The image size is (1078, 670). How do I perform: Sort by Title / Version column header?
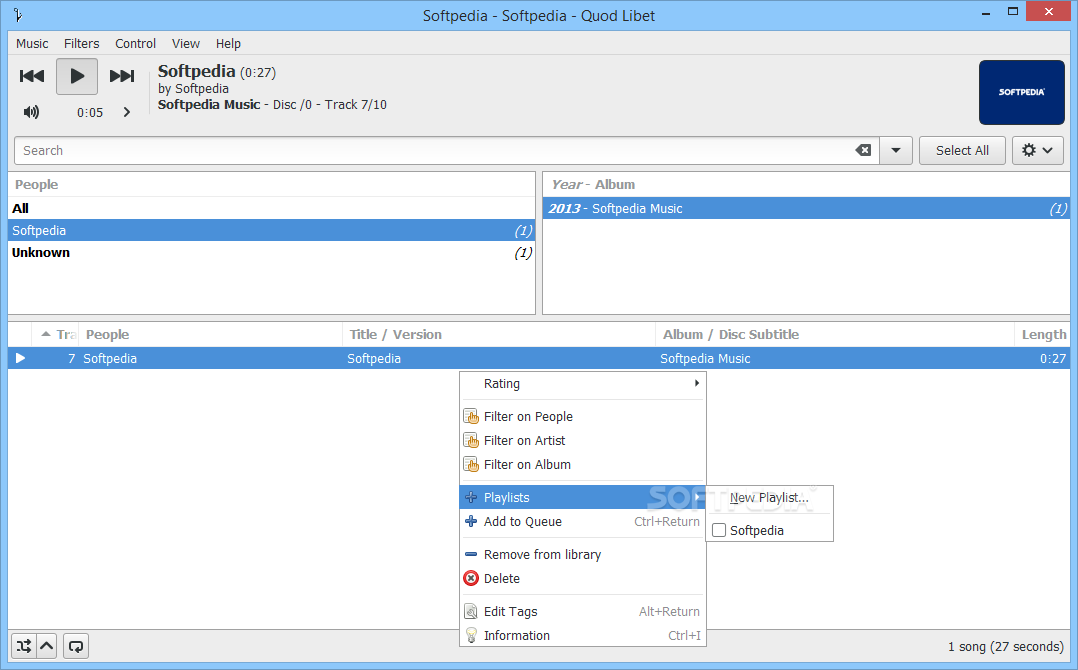pos(499,335)
